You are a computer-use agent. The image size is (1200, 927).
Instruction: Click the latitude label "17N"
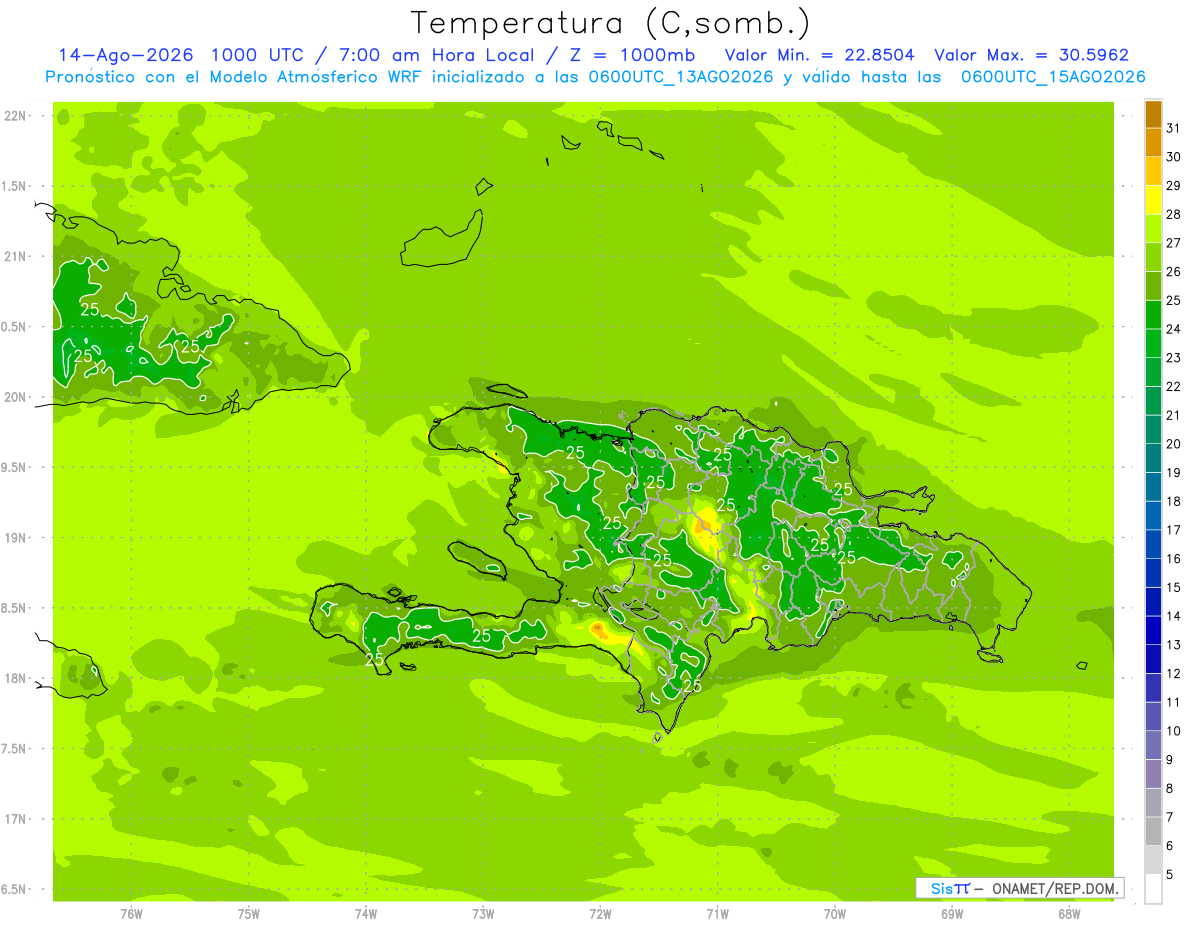click(14, 819)
